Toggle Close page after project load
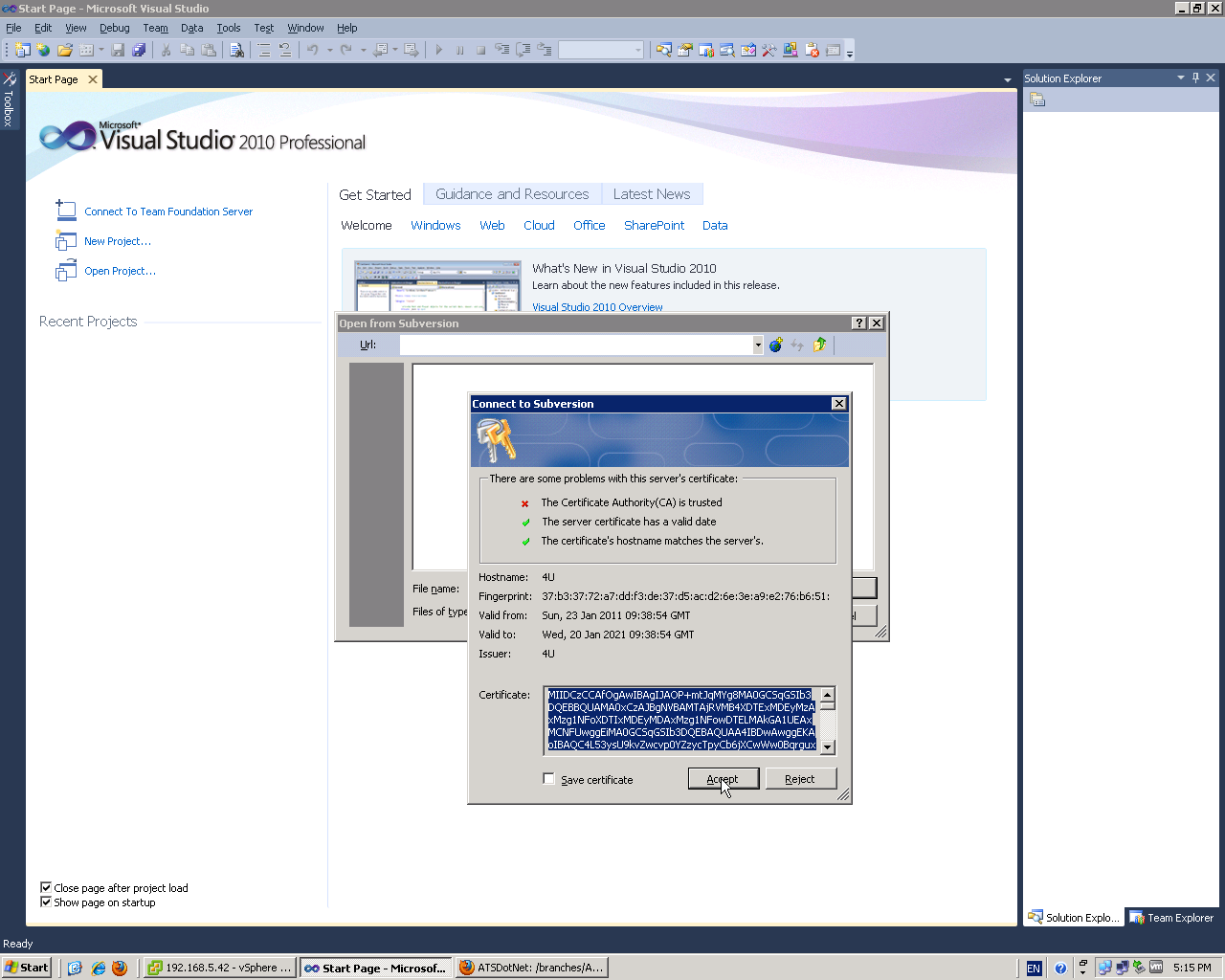 46,887
